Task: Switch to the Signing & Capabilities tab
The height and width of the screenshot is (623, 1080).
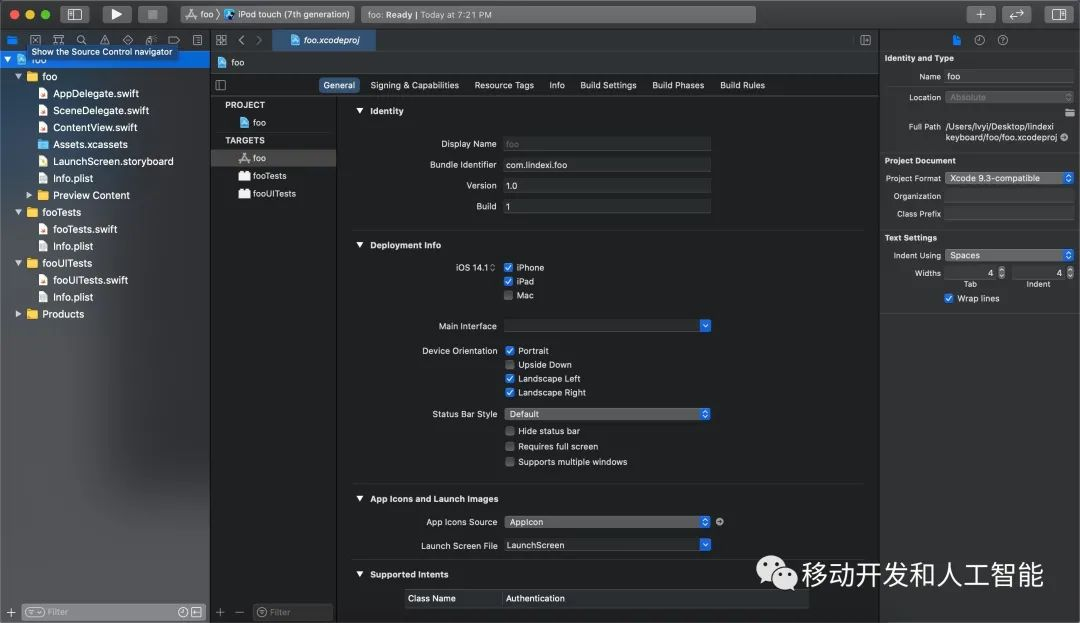Action: click(x=414, y=85)
